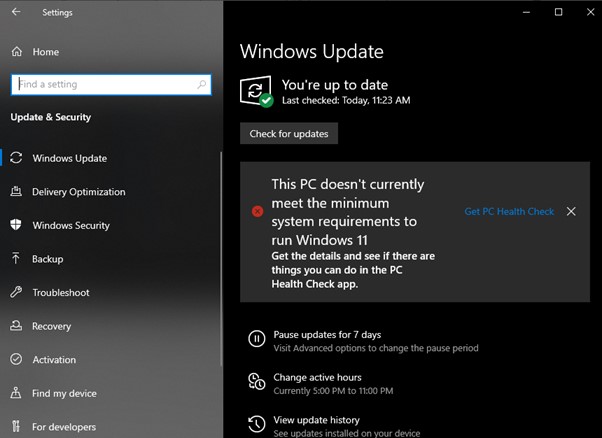This screenshot has width=602, height=438.
Task: Click the Delivery Optimization icon
Action: pos(16,191)
